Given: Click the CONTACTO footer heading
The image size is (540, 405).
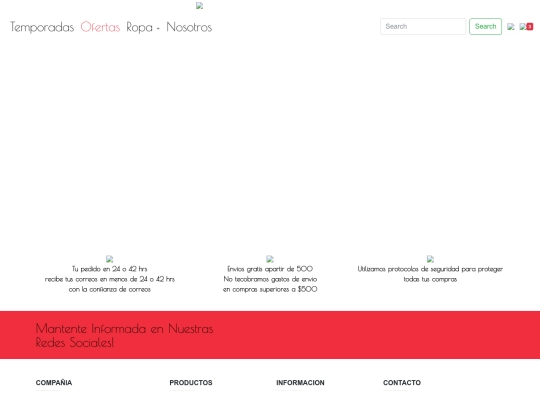Looking at the screenshot, I should (x=402, y=383).
